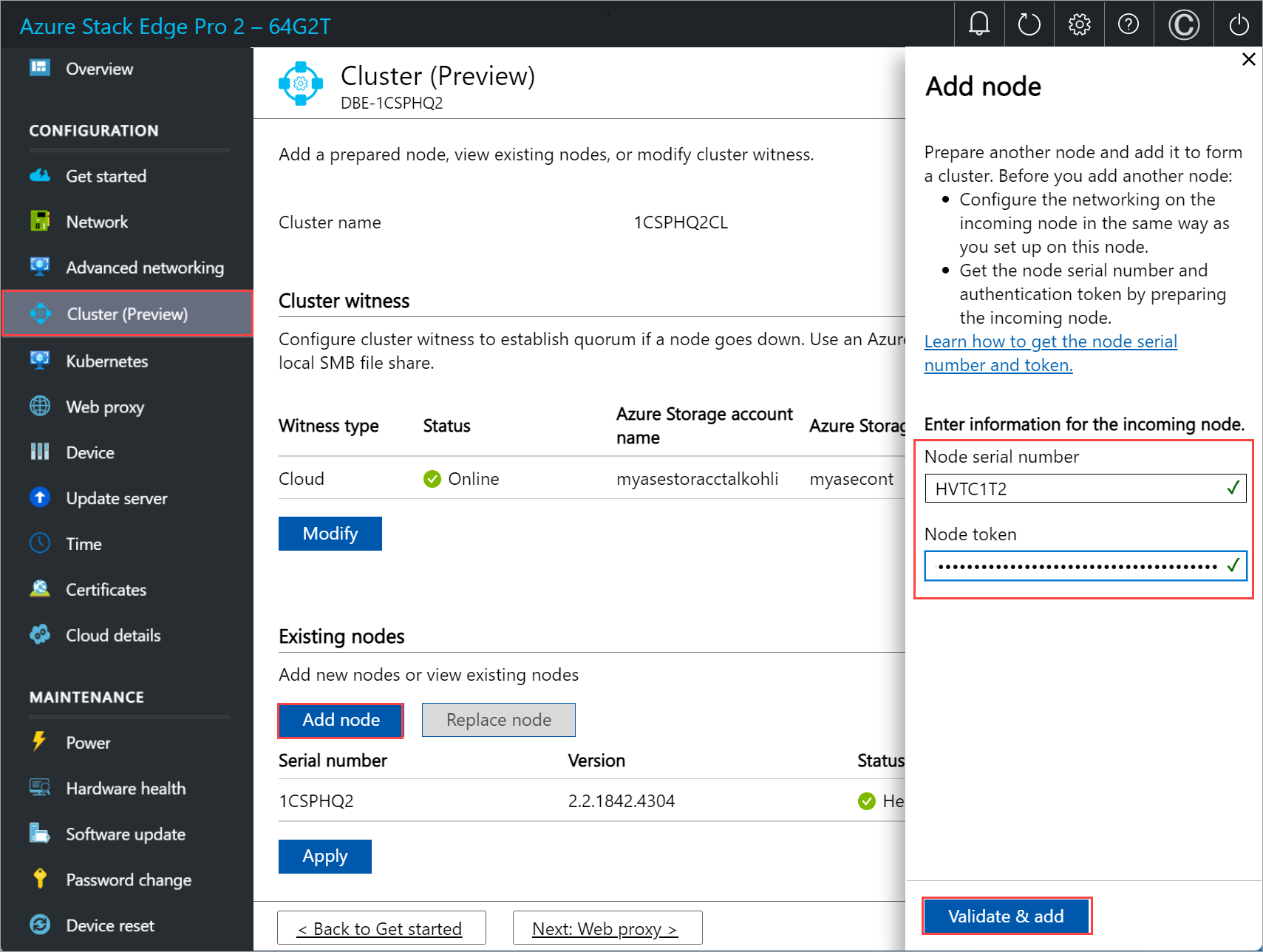Open the node serial number and token guide link
The width and height of the screenshot is (1263, 952).
click(1050, 353)
